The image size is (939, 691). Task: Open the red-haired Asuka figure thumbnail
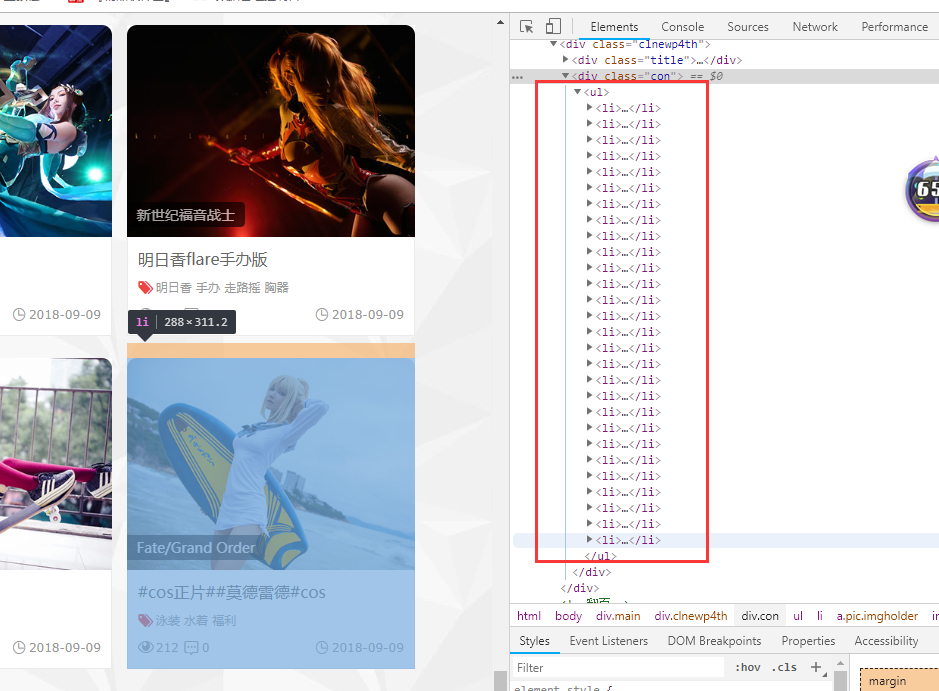point(271,131)
